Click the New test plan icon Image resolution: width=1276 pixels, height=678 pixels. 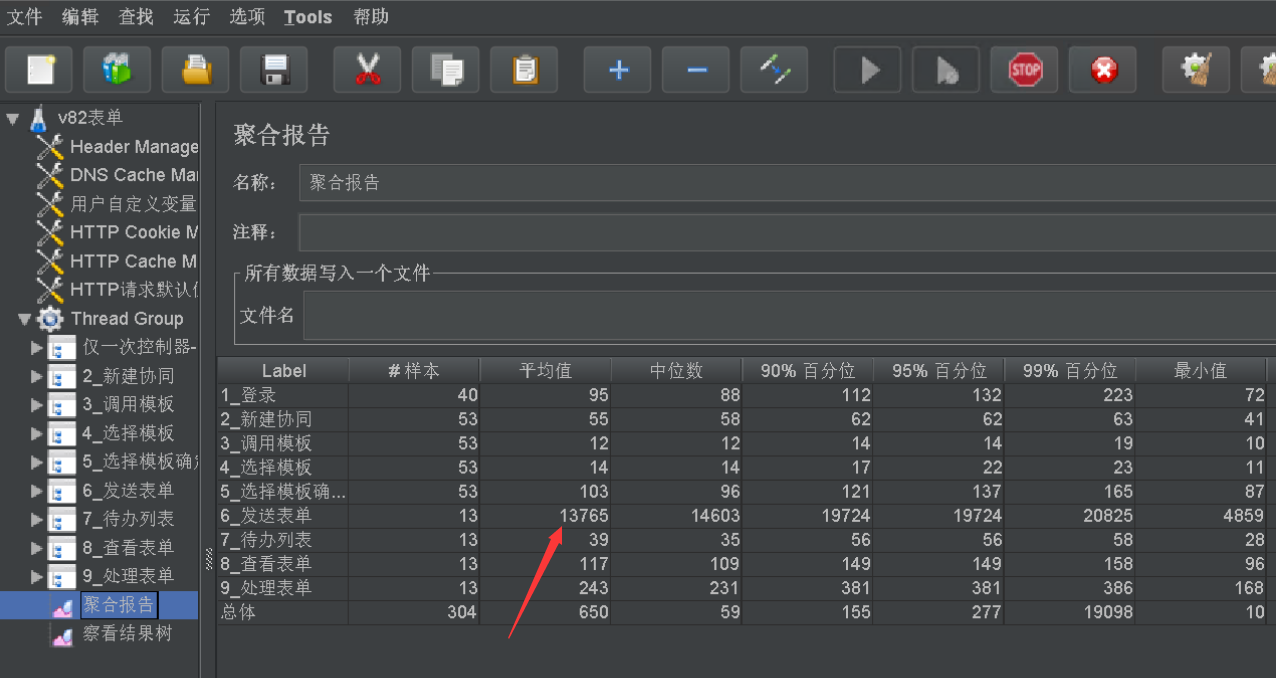[39, 70]
